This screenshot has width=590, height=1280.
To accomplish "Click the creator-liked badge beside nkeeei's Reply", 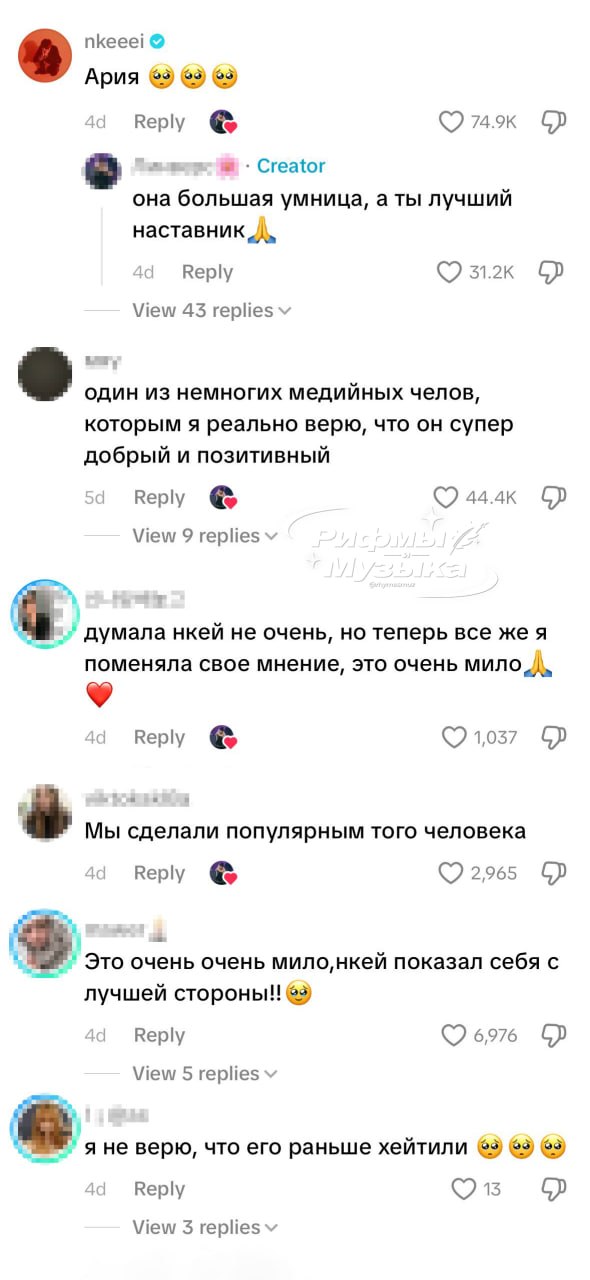I will [223, 122].
